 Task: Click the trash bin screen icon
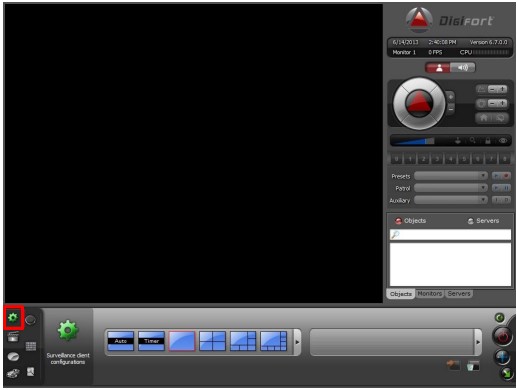[x=473, y=366]
